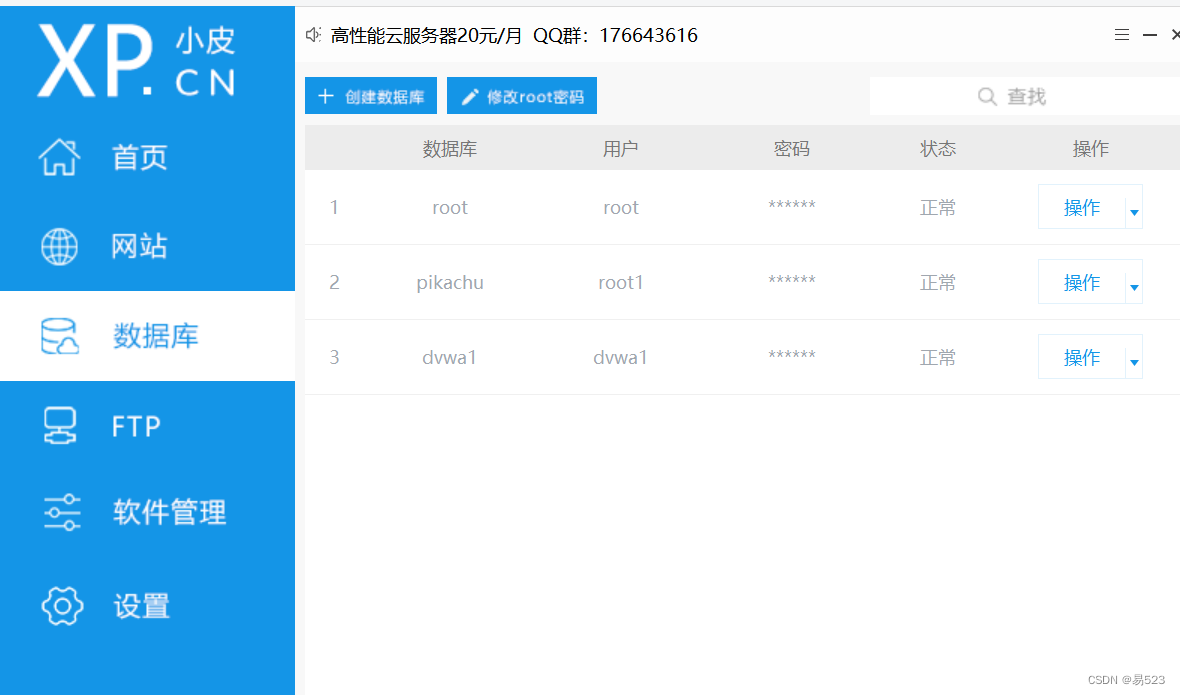
Task: Click the 数据库 database icon in sidebar
Action: [60, 336]
